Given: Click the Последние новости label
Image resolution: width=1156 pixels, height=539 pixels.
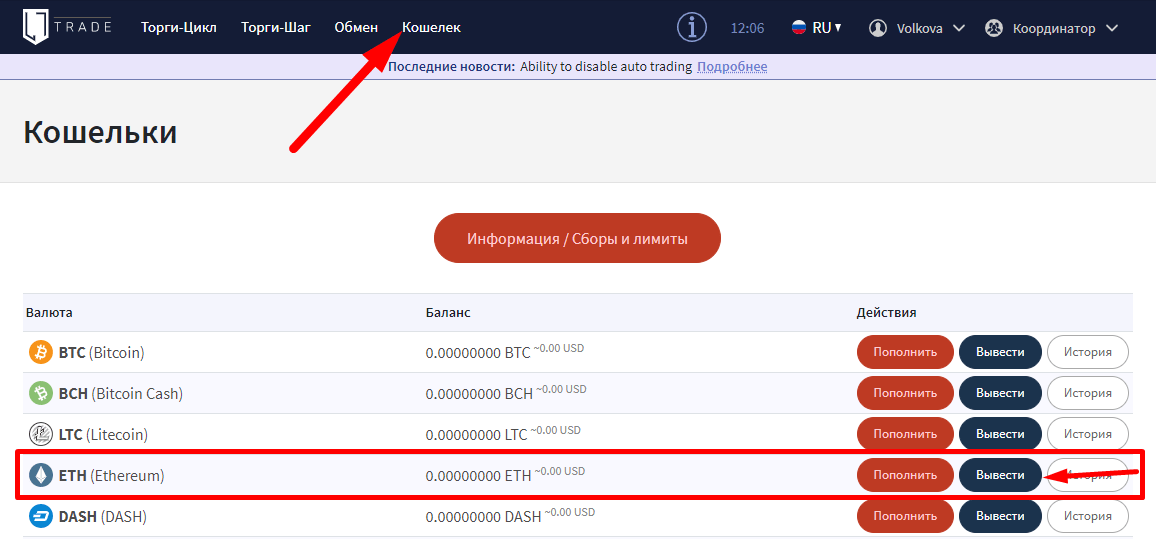Looking at the screenshot, I should point(451,67).
